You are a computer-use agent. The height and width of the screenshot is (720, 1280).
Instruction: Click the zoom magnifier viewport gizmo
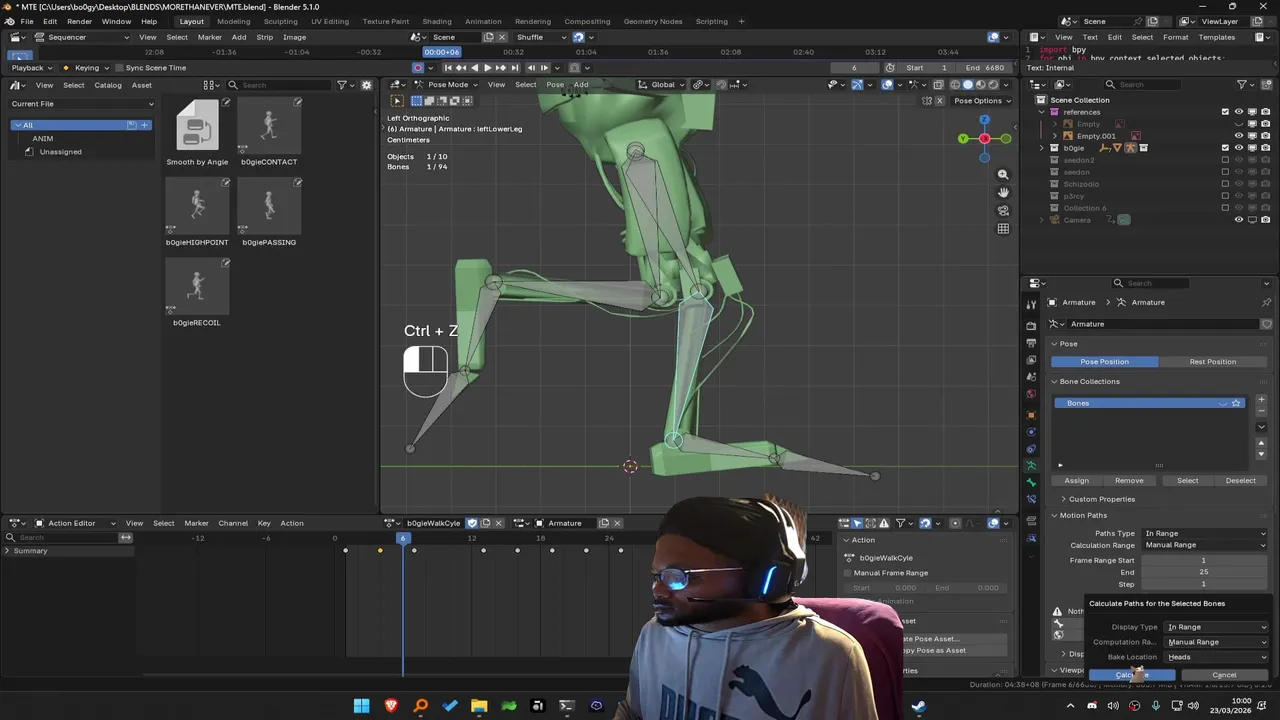point(1003,174)
